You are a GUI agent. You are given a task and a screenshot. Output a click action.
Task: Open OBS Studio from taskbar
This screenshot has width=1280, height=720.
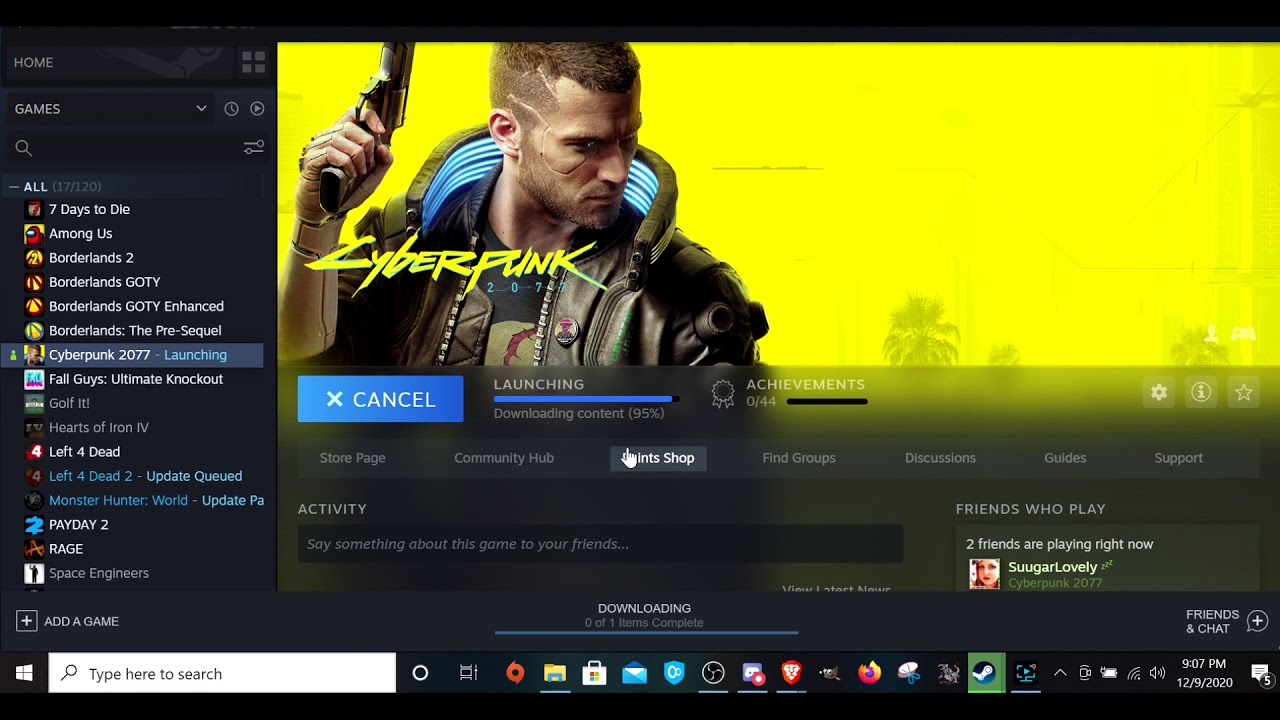pos(713,673)
